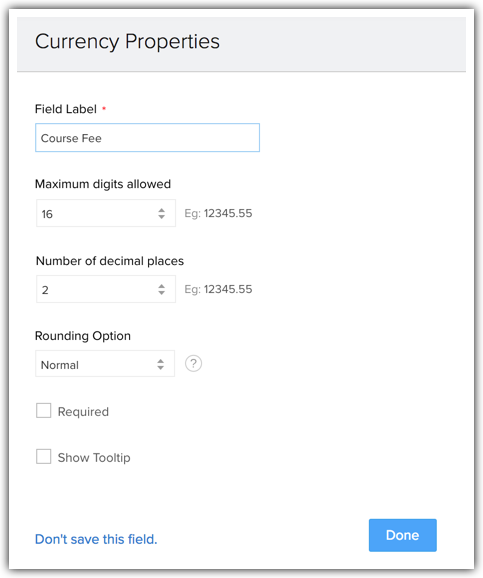The width and height of the screenshot is (483, 578).
Task: Click the Currency Properties dialog title
Action: pyautogui.click(x=127, y=41)
